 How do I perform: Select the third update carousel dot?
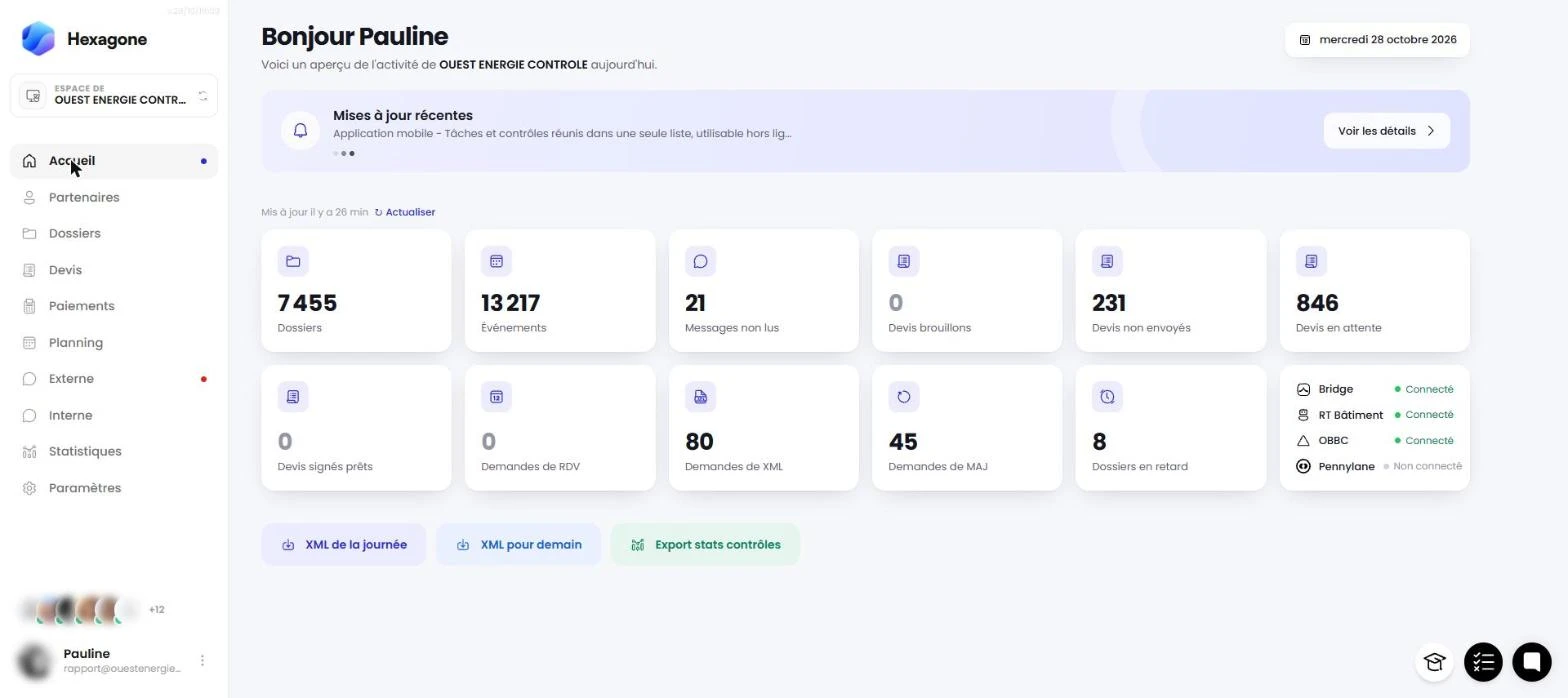pos(352,154)
